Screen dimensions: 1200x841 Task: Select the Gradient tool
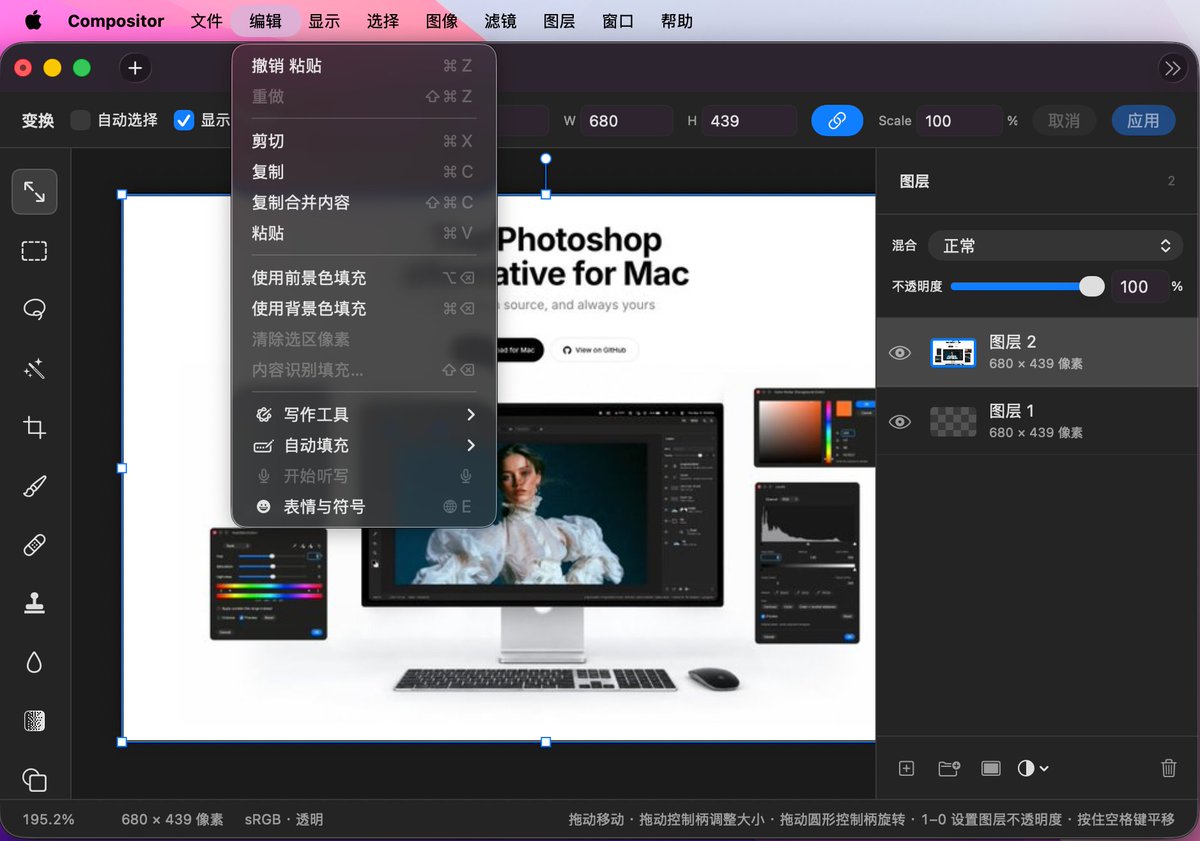click(x=34, y=721)
